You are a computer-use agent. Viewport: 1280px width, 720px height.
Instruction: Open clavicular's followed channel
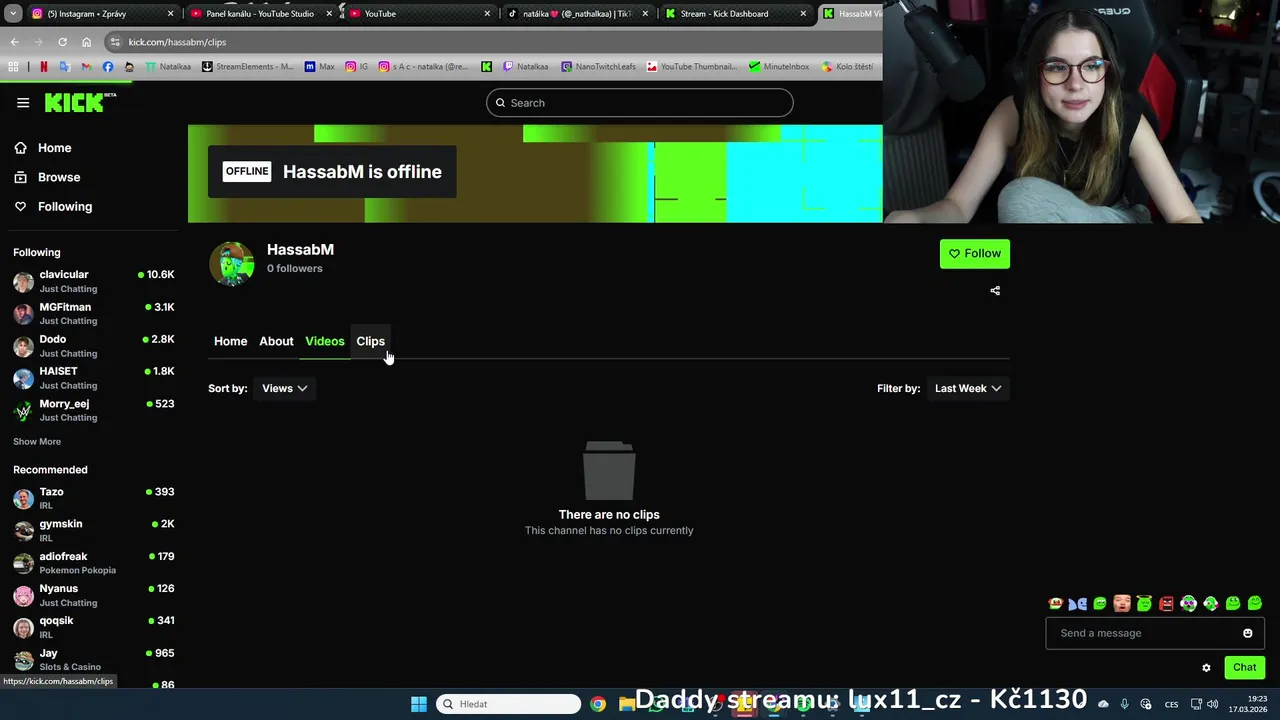point(93,281)
